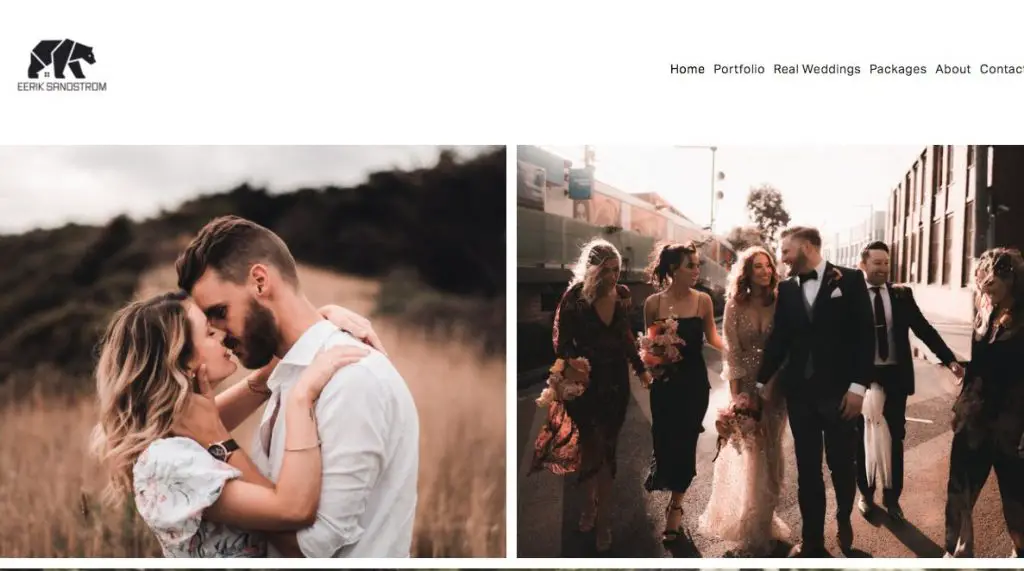Click the bouquet held by black-dress bridesmaid

(661, 348)
